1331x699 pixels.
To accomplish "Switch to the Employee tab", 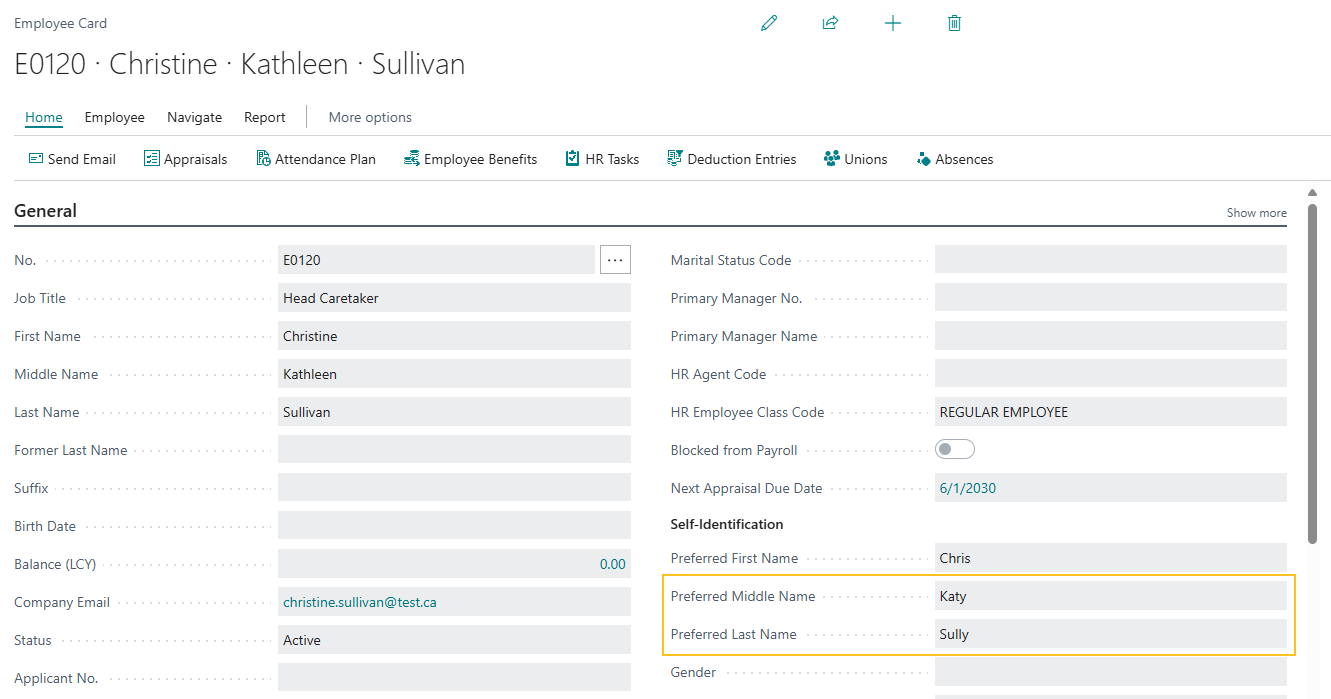I will tap(114, 117).
